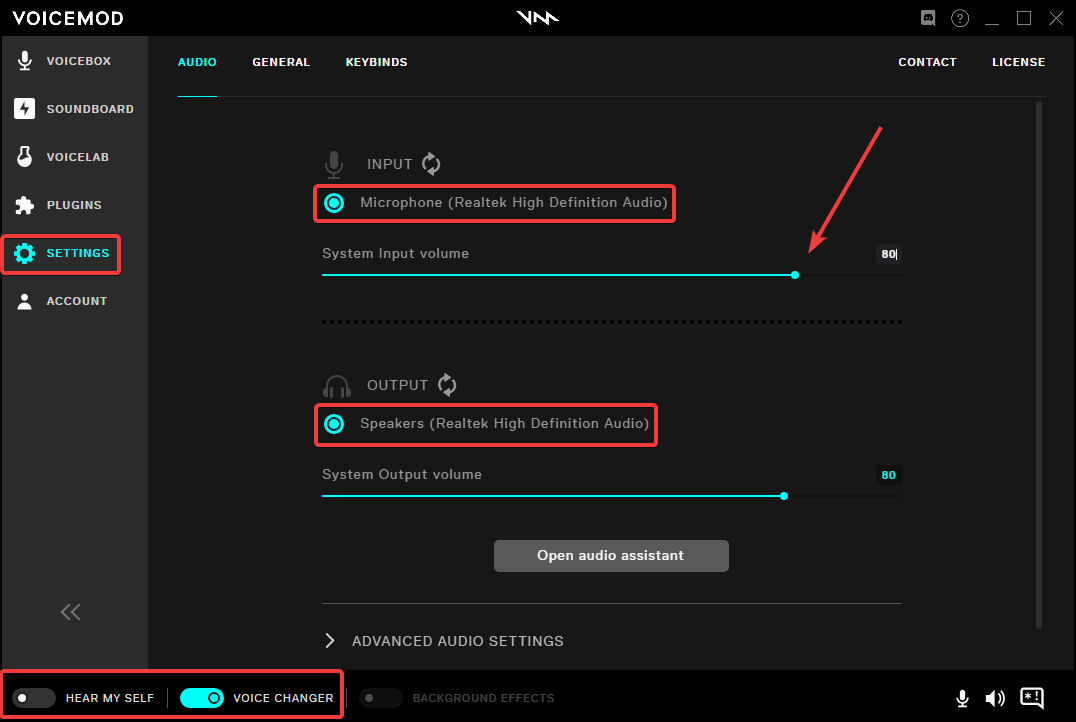The height and width of the screenshot is (722, 1076).
Task: Click the Open audio assistant button
Action: click(x=611, y=556)
